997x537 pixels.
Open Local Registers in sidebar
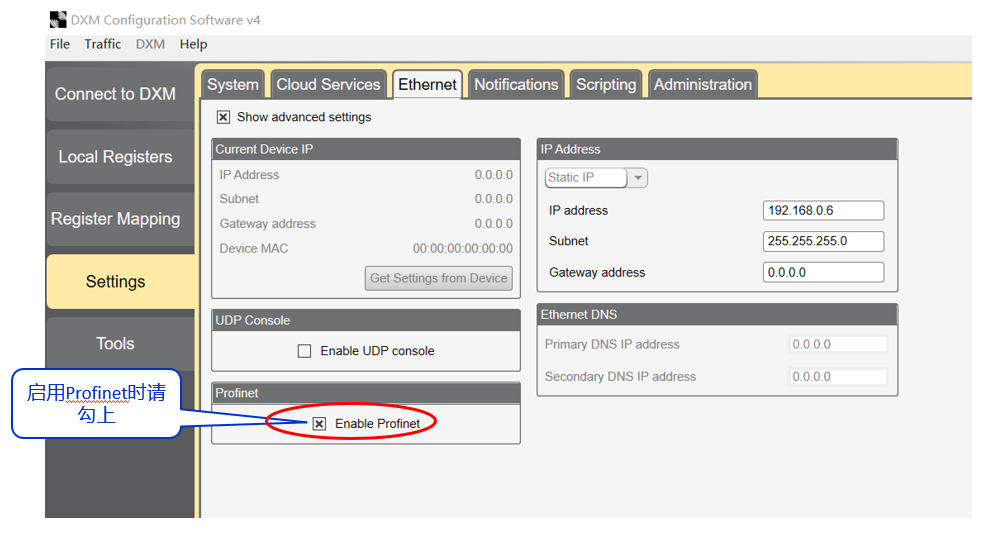point(115,157)
